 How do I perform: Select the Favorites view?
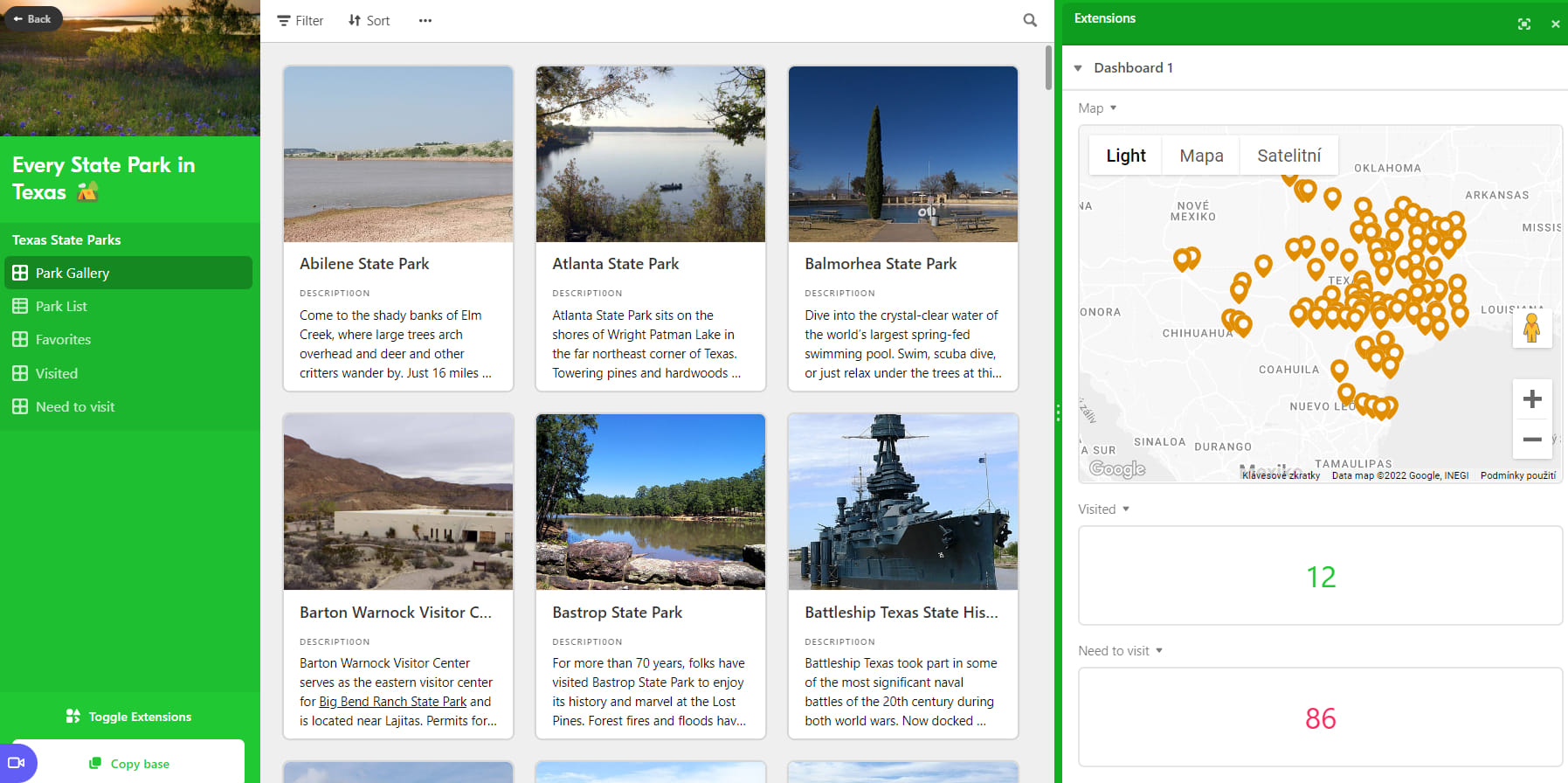pos(63,340)
